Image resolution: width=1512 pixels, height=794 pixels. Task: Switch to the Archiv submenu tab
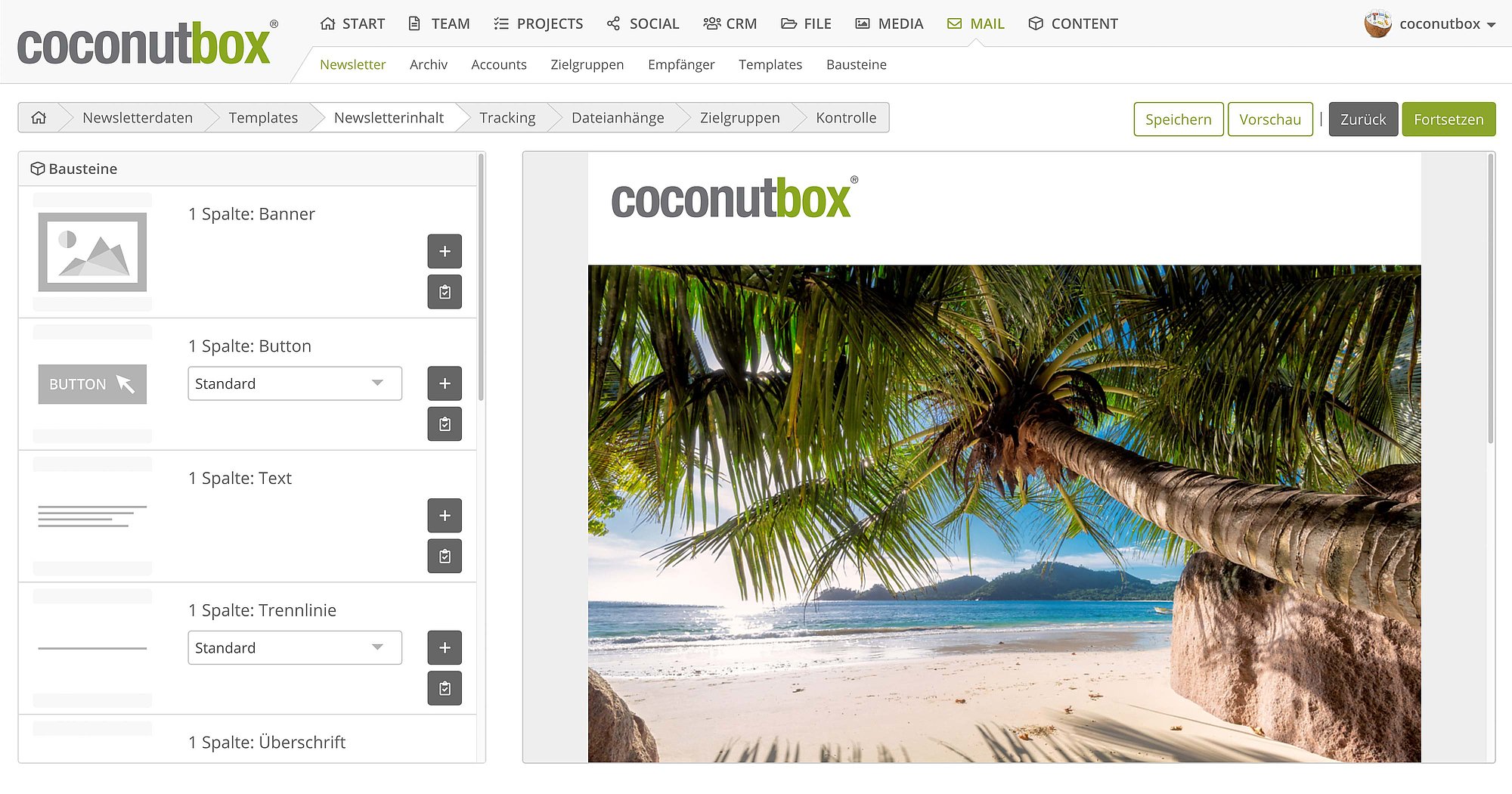[x=429, y=64]
